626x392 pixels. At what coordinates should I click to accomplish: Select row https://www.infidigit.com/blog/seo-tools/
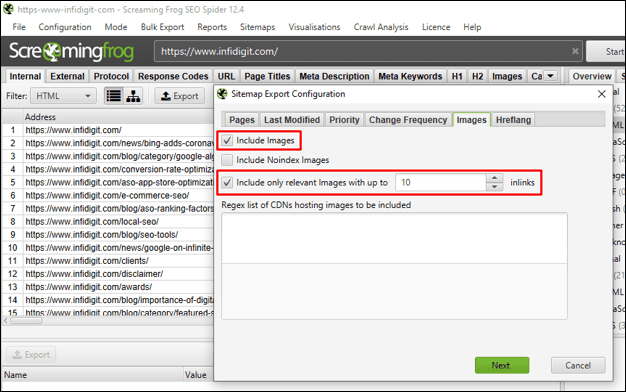pos(108,235)
